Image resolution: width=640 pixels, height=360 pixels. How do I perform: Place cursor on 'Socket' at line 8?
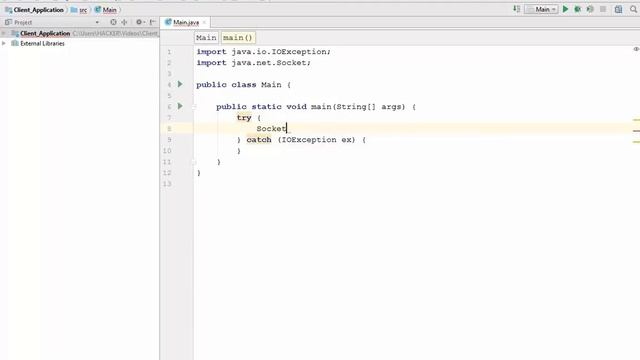(x=271, y=129)
